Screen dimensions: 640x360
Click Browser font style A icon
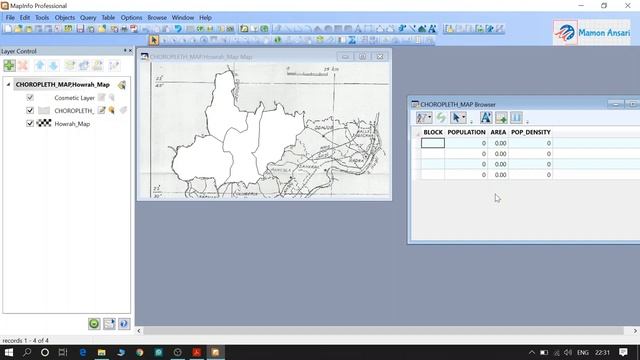[486, 118]
